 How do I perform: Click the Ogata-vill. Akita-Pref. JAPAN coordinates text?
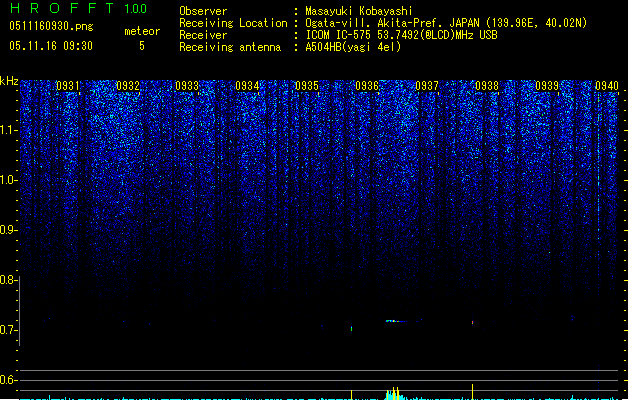tap(446, 23)
